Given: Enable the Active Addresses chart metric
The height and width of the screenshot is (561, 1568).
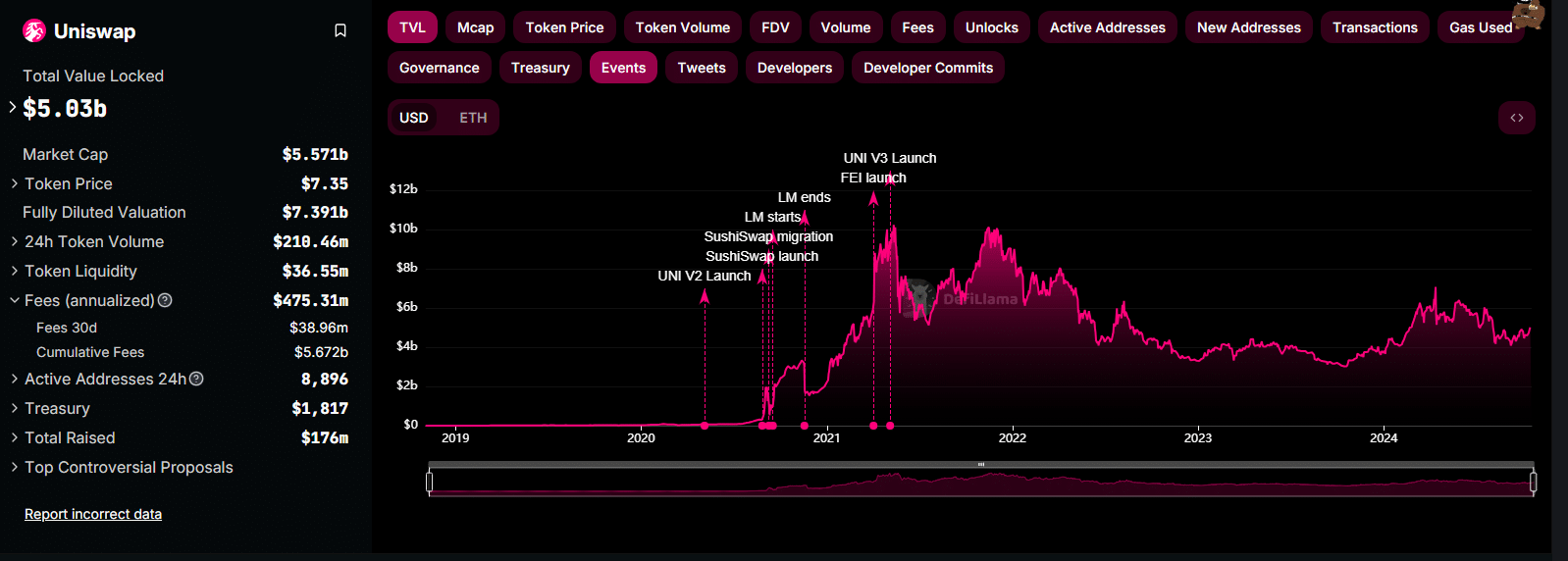Looking at the screenshot, I should click(1108, 27).
